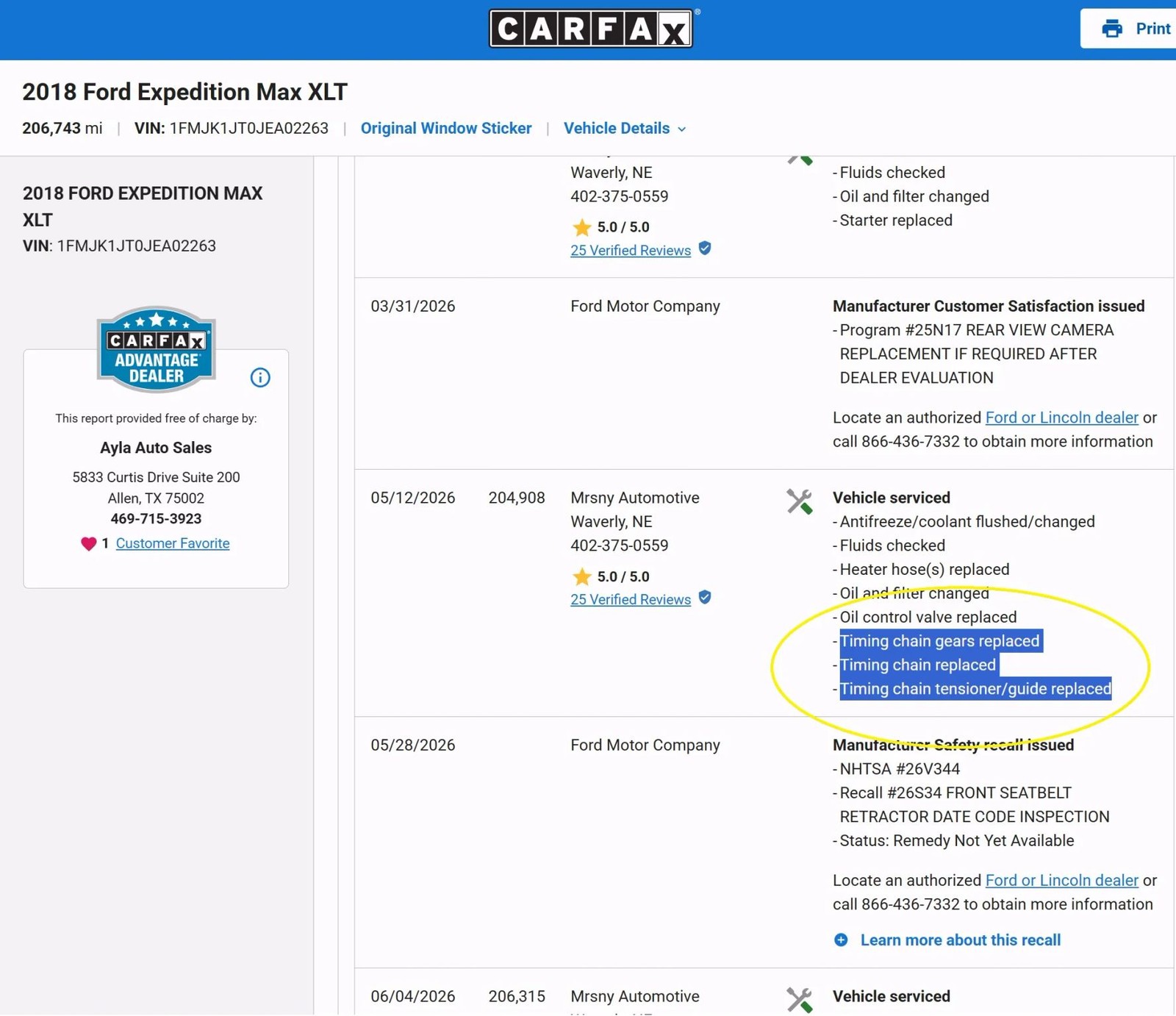Click Ford Motor Company in the 05/28/2026 entry
Image resolution: width=1176 pixels, height=1016 pixels.
[645, 745]
